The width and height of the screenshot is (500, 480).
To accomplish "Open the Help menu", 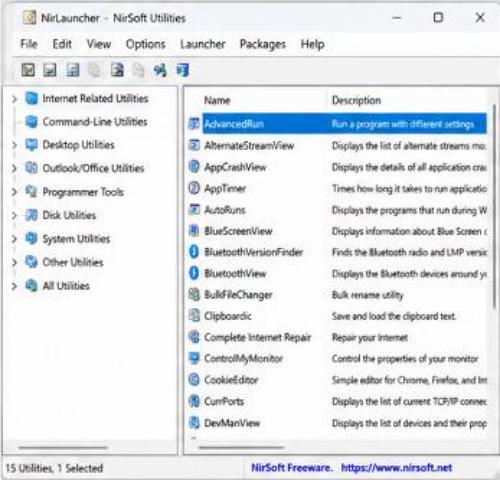I will tap(312, 44).
